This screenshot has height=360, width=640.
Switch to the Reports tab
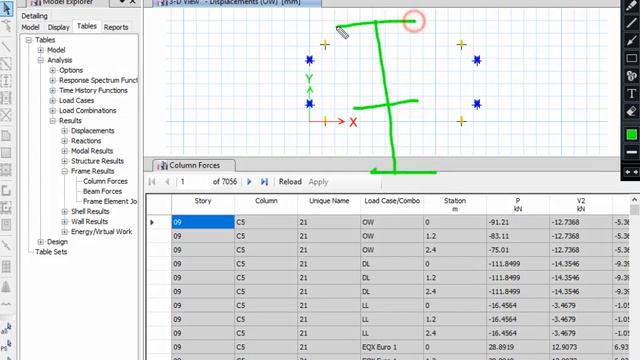click(116, 27)
